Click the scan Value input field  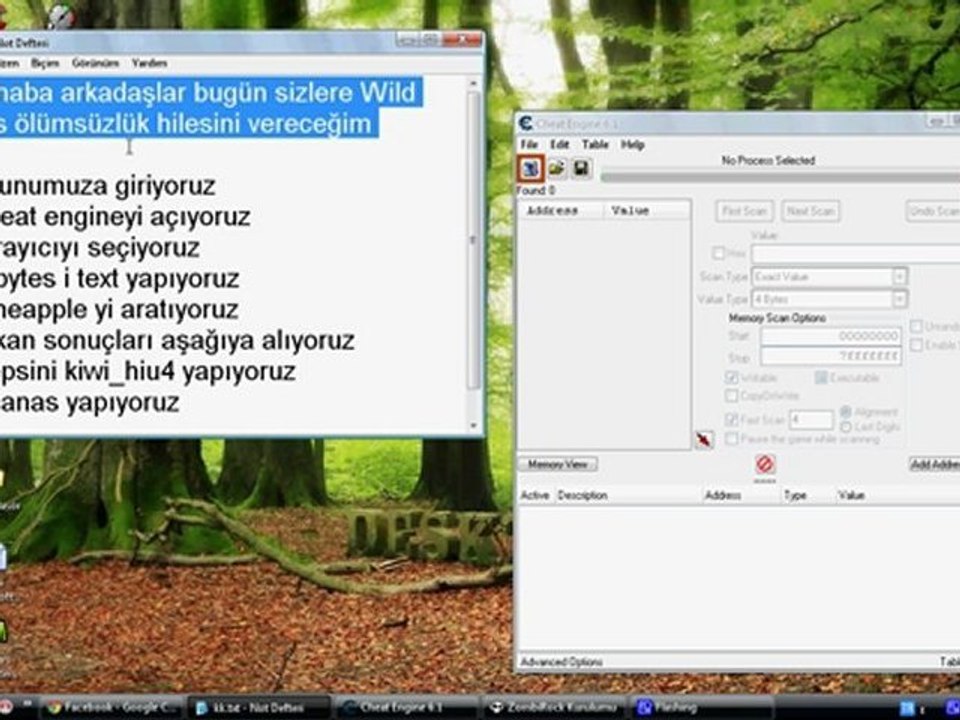pos(855,253)
